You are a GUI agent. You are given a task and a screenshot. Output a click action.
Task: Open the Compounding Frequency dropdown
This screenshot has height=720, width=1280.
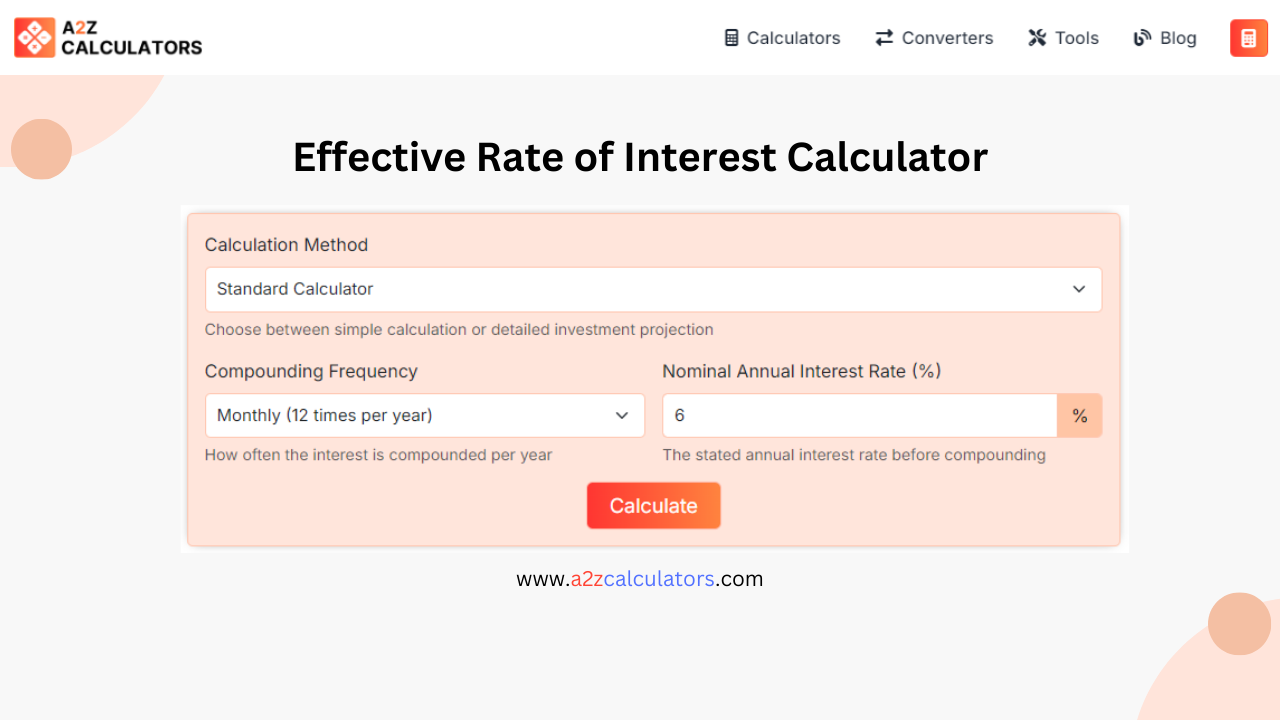pos(424,415)
